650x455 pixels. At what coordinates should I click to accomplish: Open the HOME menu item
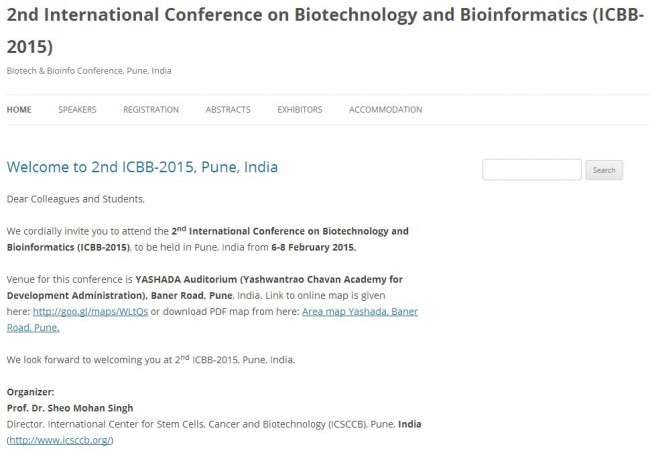(19, 109)
